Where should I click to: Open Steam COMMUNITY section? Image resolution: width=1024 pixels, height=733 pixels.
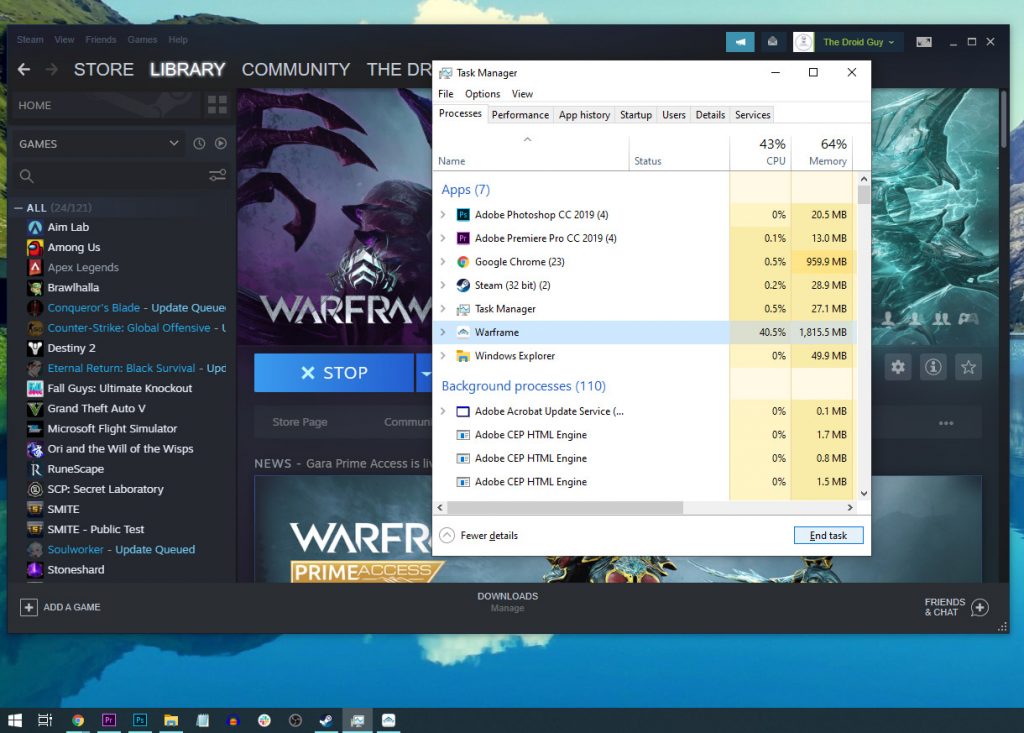[296, 69]
